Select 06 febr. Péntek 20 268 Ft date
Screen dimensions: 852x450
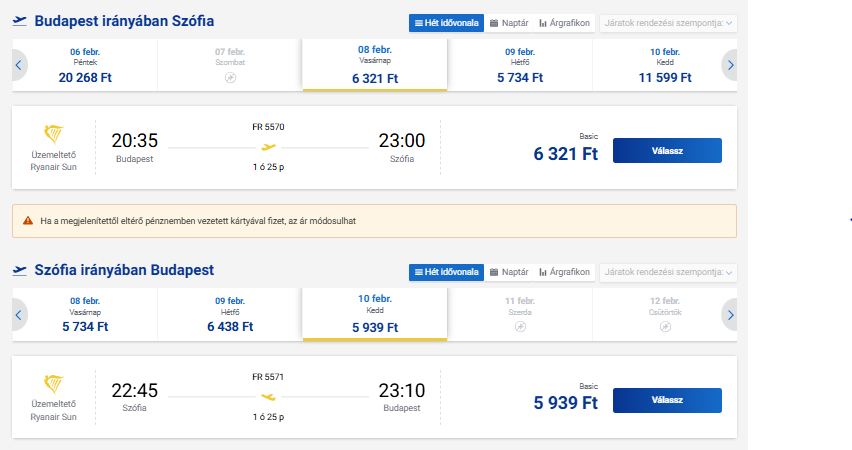(85, 65)
